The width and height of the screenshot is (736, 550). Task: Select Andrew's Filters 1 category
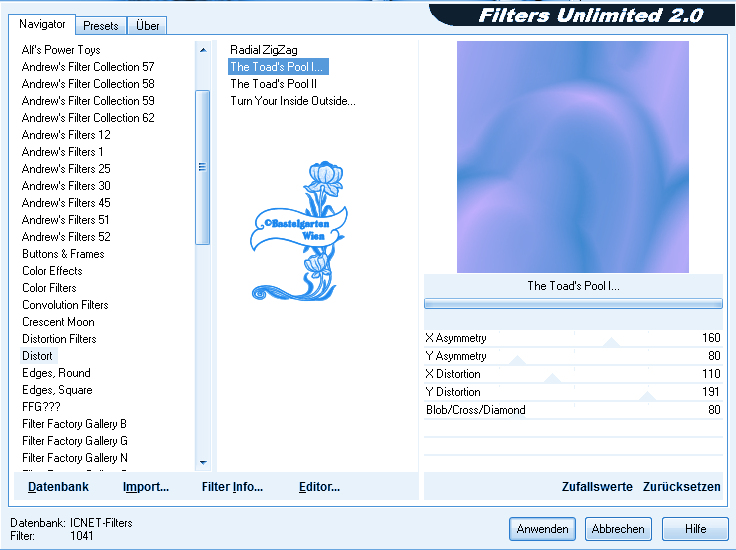tap(62, 152)
